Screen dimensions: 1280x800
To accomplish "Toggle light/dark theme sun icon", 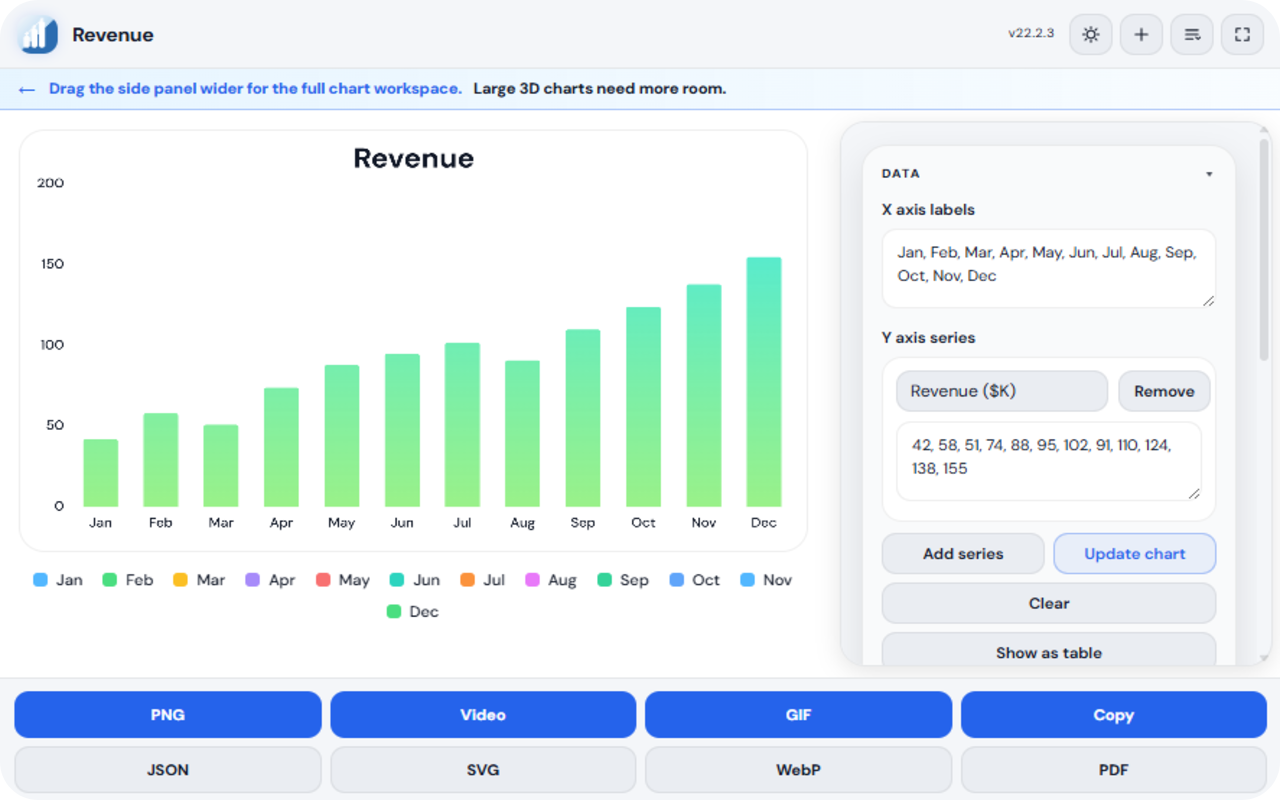I will tap(1091, 35).
